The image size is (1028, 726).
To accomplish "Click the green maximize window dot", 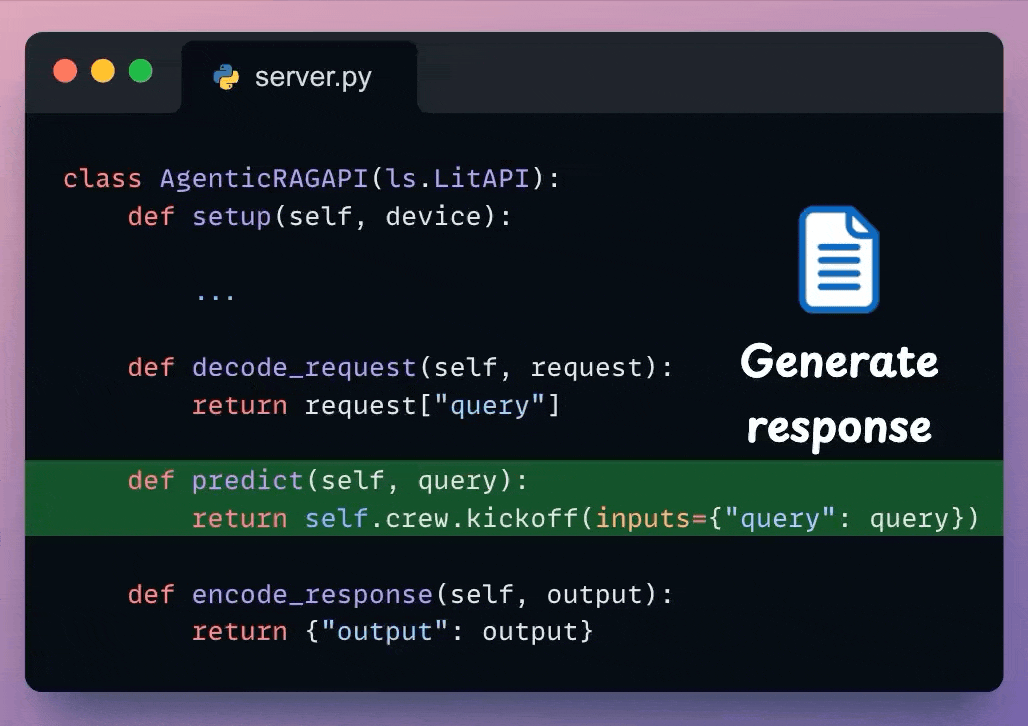I will coord(141,71).
